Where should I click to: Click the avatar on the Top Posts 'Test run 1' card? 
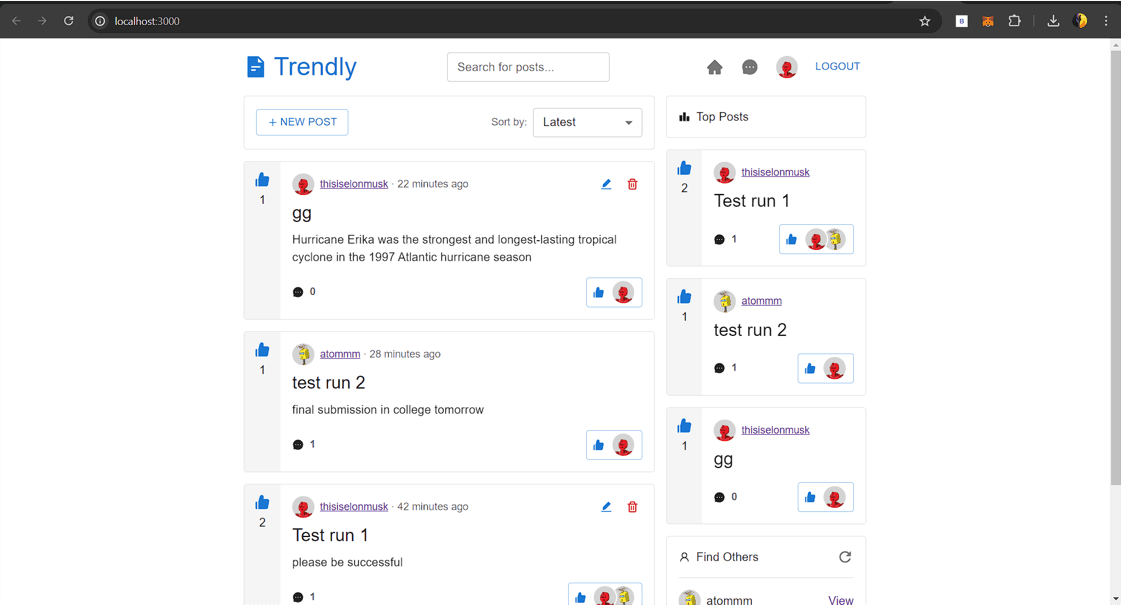724,172
